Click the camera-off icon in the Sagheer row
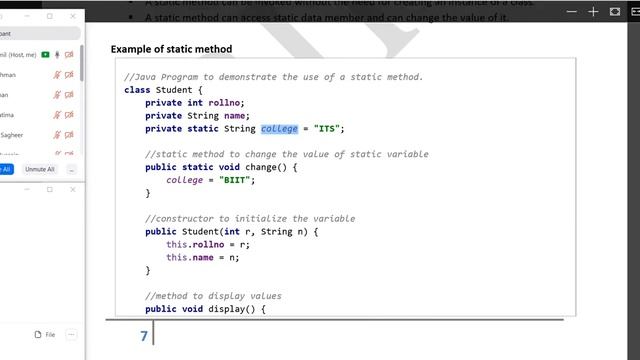The height and width of the screenshot is (360, 640). click(69, 135)
